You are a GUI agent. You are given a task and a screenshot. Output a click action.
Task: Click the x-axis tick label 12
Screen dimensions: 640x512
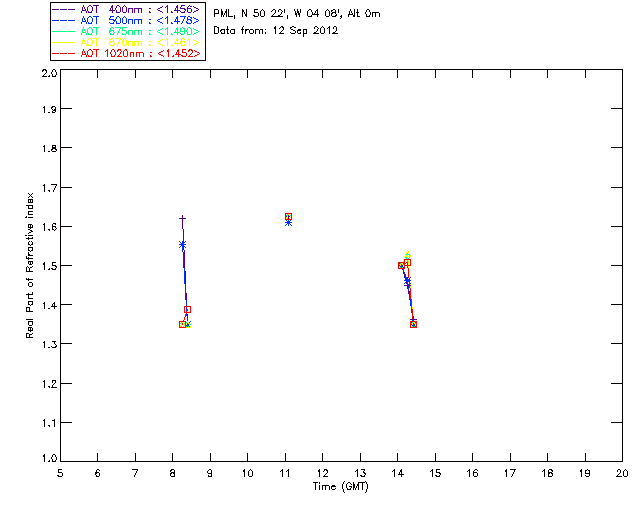pyautogui.click(x=322, y=473)
